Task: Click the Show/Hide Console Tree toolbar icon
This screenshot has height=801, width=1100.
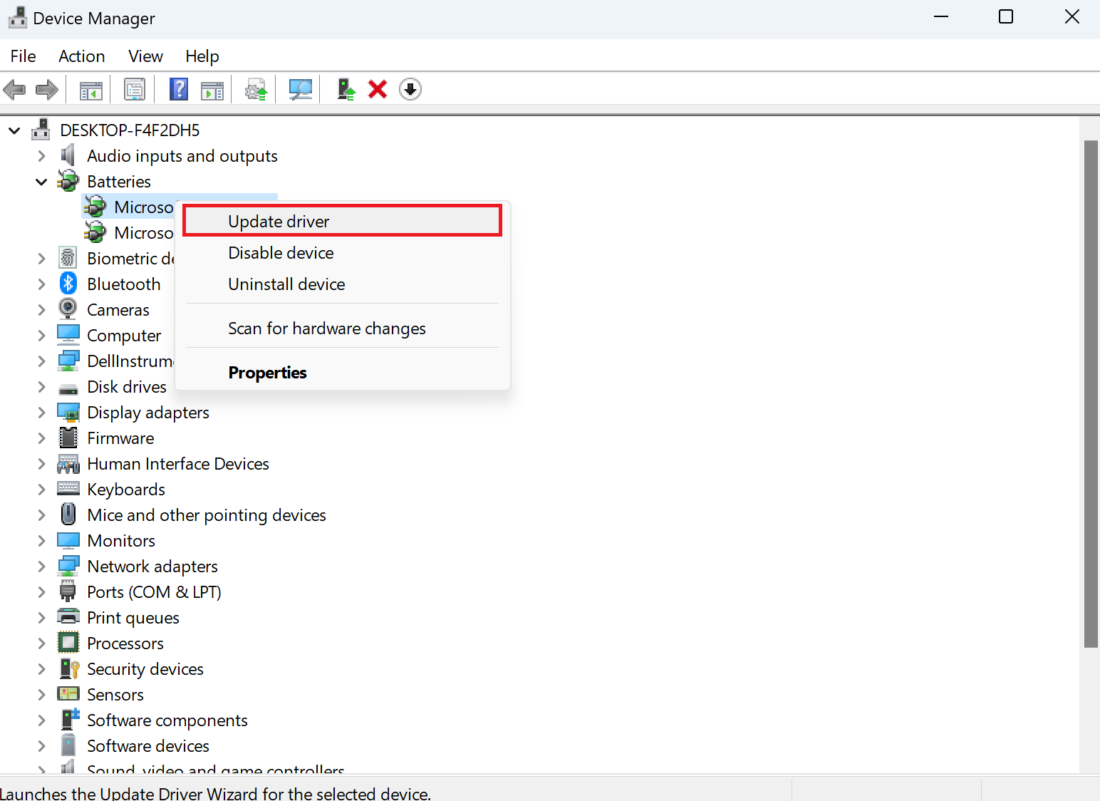Action: [x=91, y=90]
